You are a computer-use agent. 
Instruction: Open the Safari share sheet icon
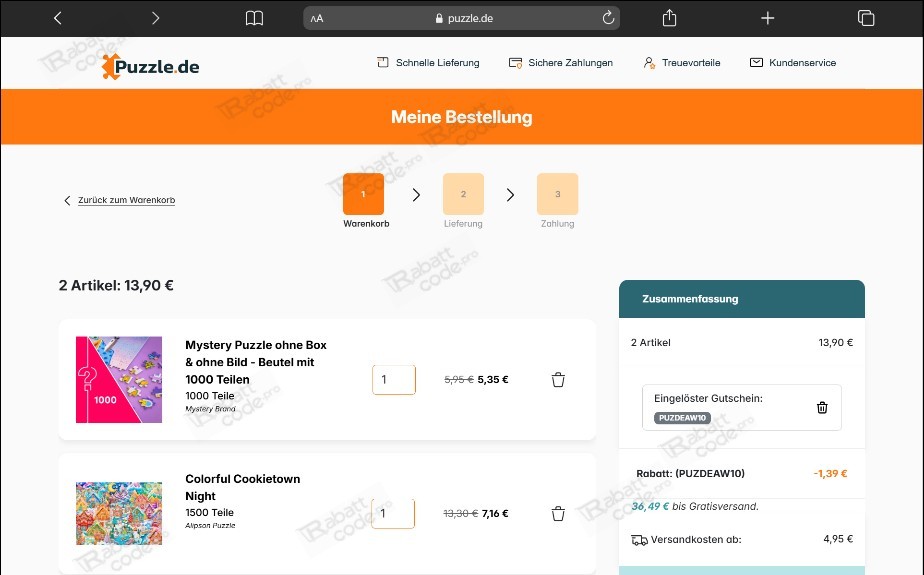click(669, 18)
